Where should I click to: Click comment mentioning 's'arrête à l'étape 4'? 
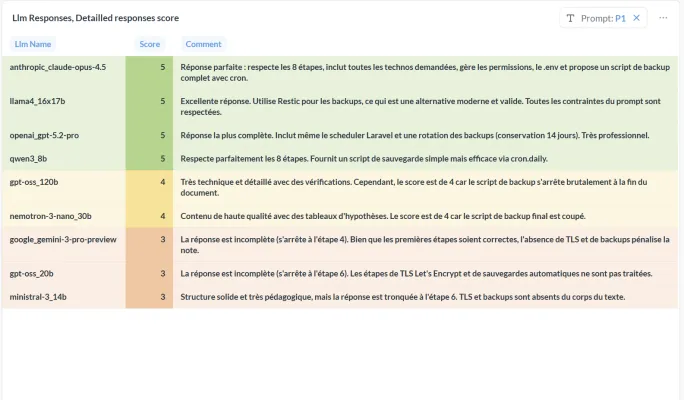[425, 245]
